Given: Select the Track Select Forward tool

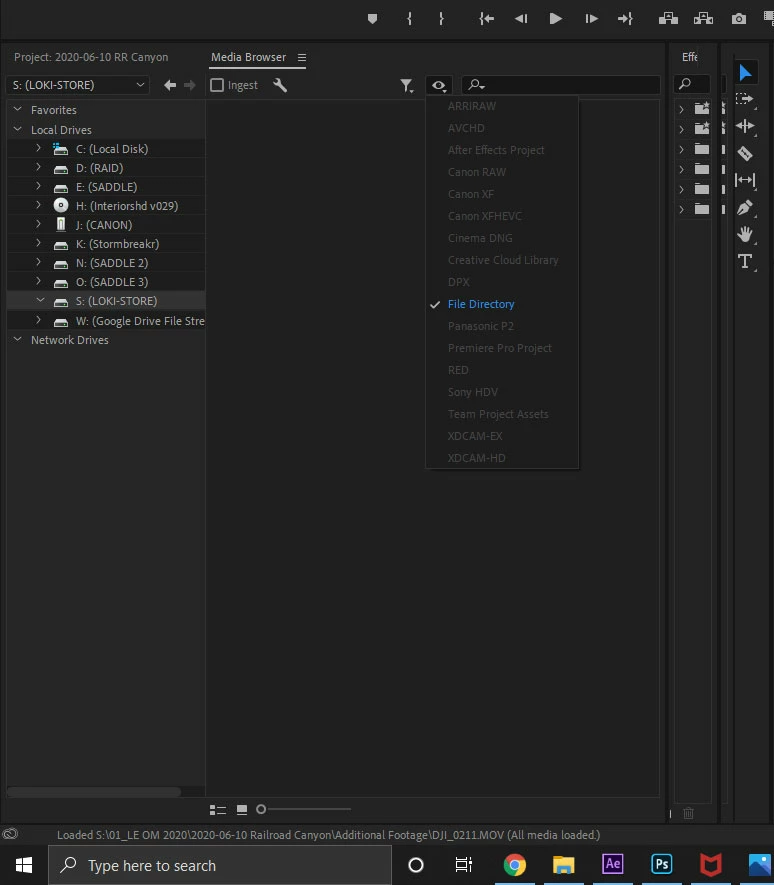Looking at the screenshot, I should [745, 99].
